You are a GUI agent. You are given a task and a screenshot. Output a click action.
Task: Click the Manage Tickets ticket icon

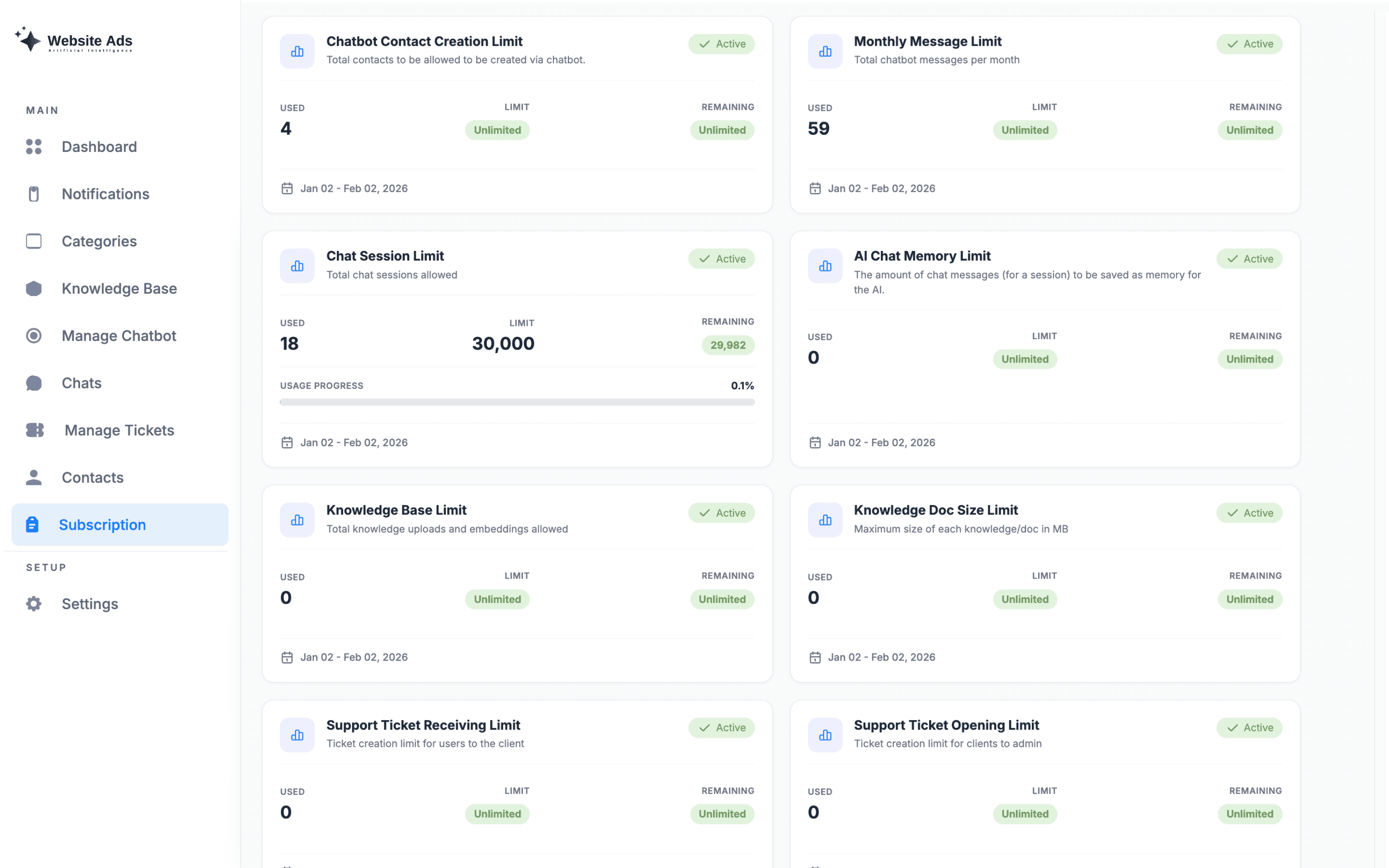tap(35, 430)
